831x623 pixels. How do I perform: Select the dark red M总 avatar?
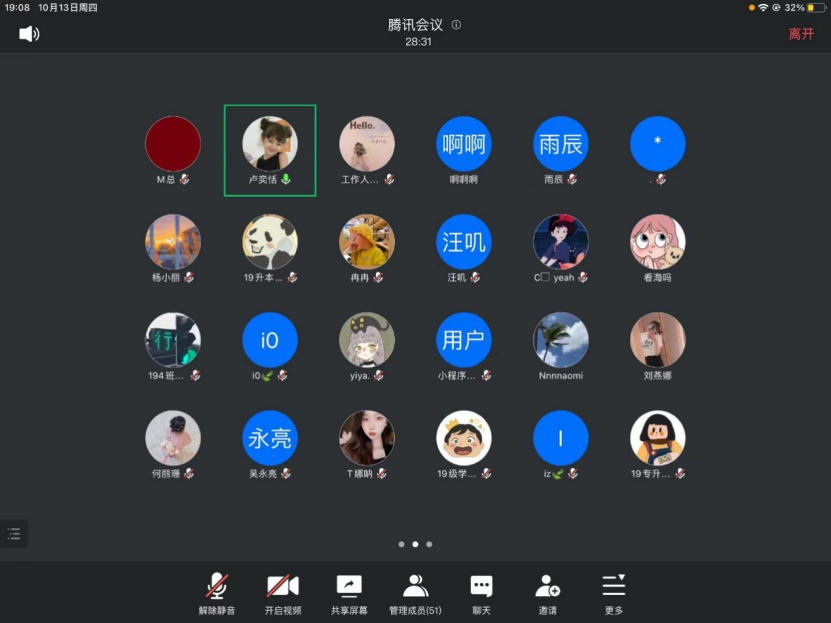(x=173, y=144)
